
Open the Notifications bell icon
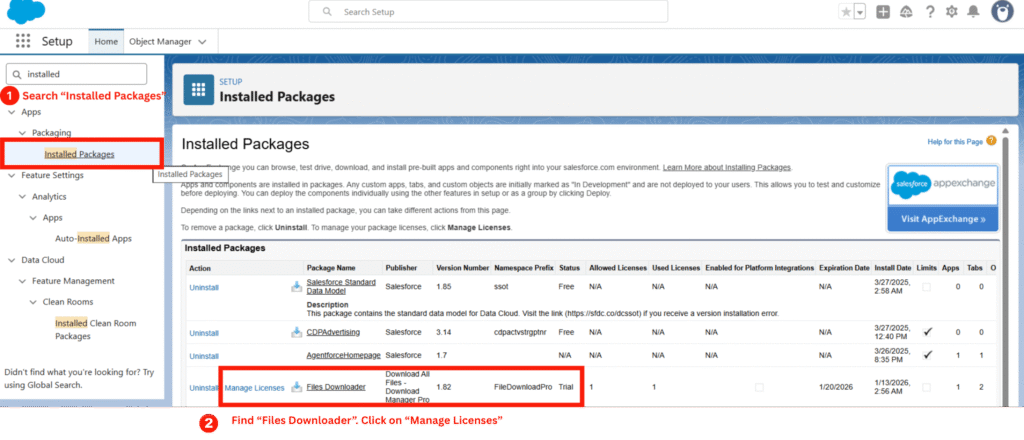(973, 12)
